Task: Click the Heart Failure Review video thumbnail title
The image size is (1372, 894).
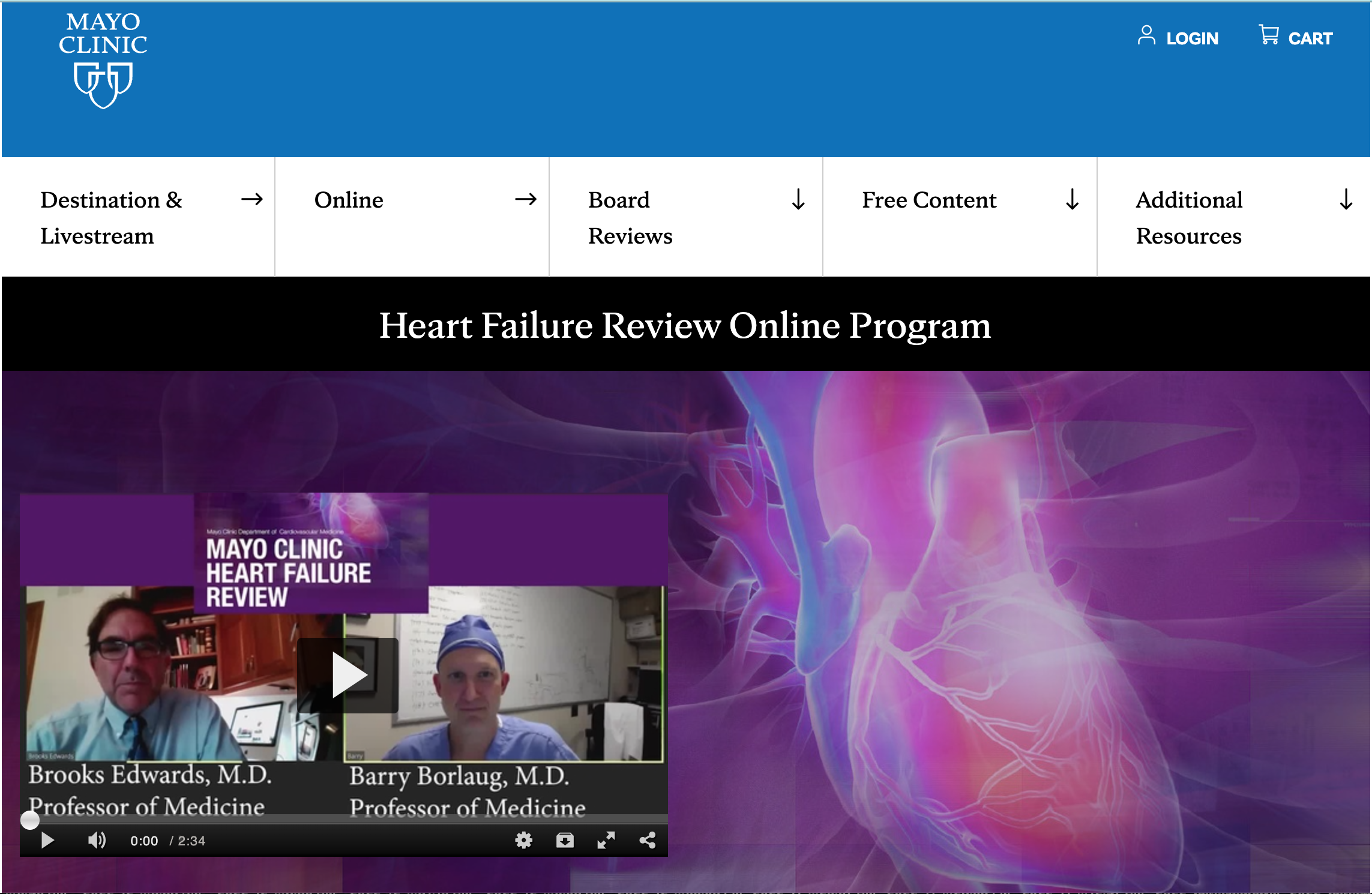Action: [288, 572]
